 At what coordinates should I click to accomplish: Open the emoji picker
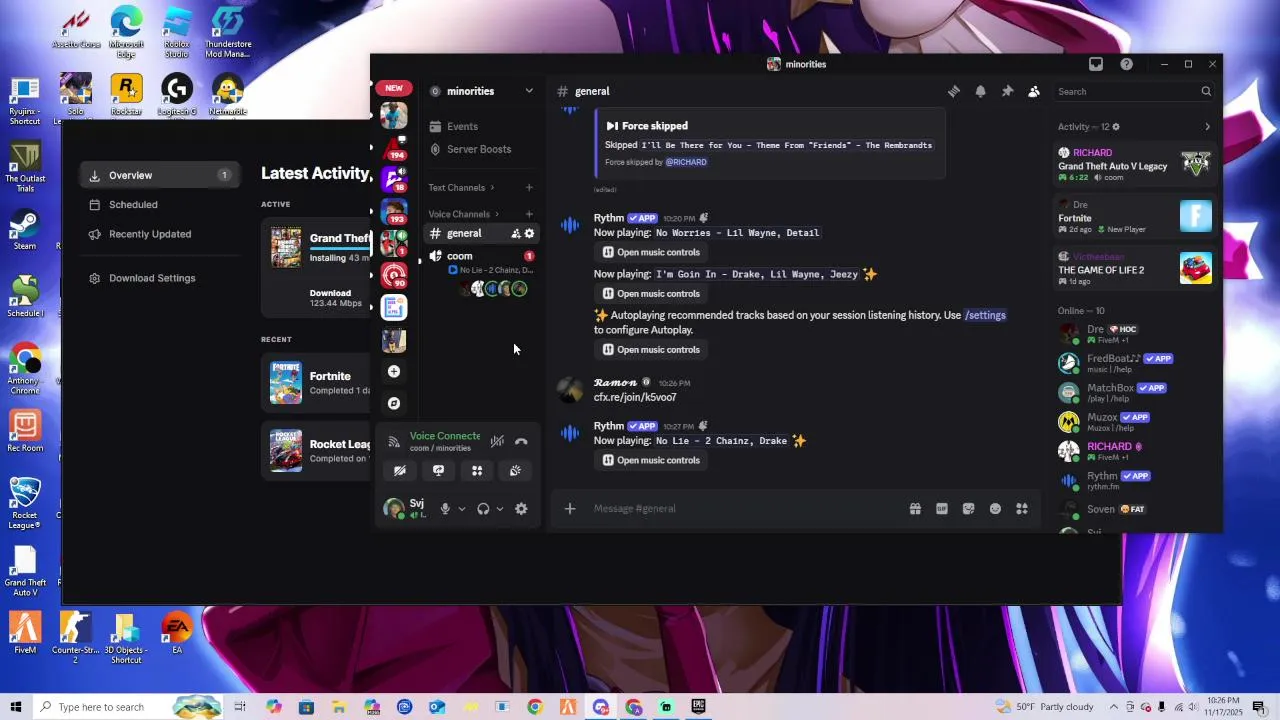[995, 509]
